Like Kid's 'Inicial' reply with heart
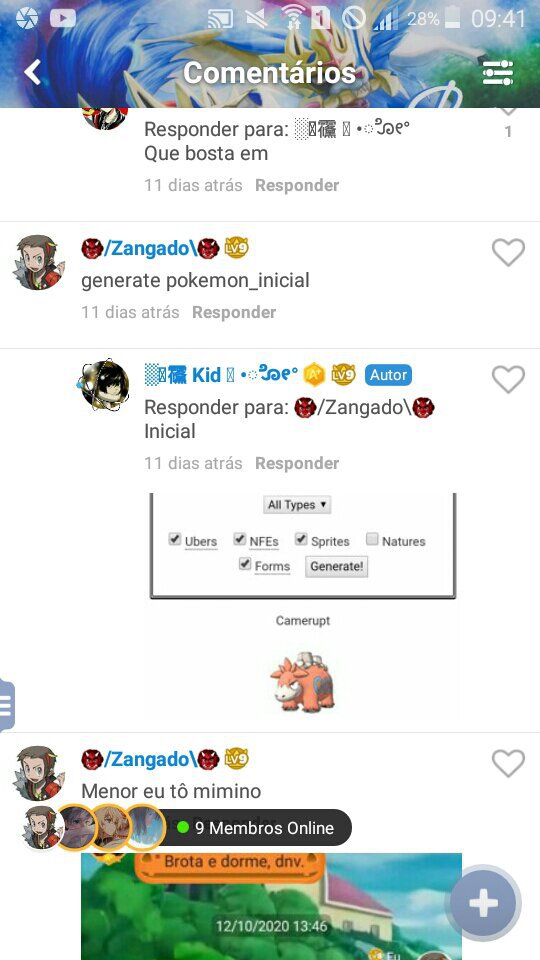 coord(508,380)
